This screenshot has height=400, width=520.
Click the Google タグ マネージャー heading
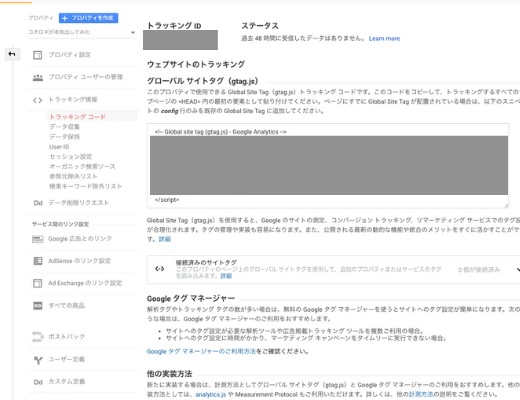pyautogui.click(x=191, y=298)
